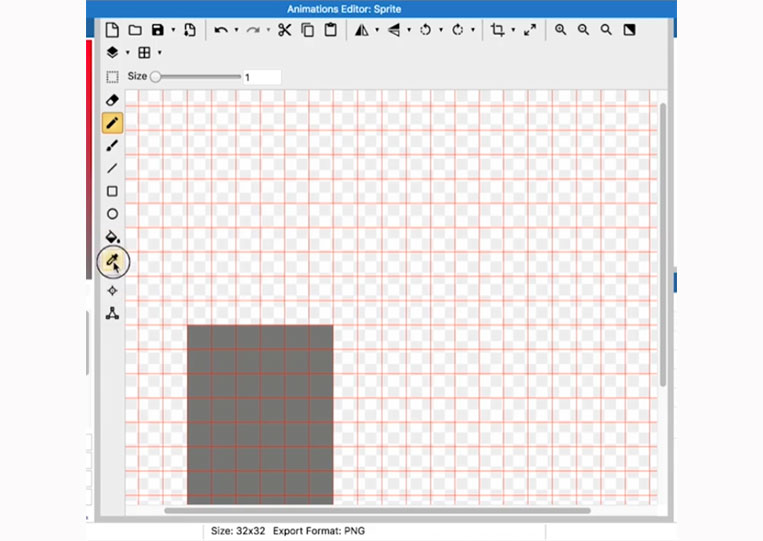This screenshot has width=763, height=541.
Task: Click the black-white contrast square icon
Action: pyautogui.click(x=629, y=30)
